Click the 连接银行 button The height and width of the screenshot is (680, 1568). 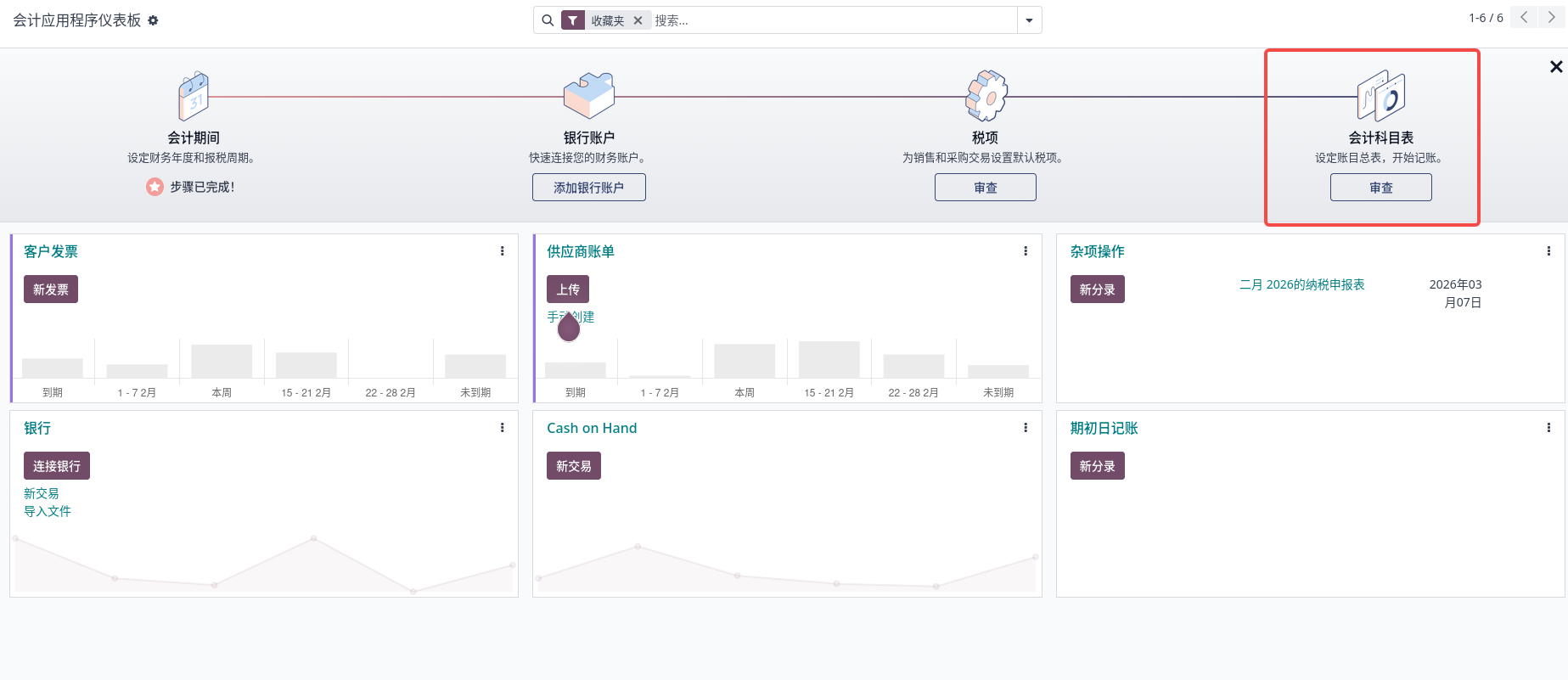(x=57, y=466)
